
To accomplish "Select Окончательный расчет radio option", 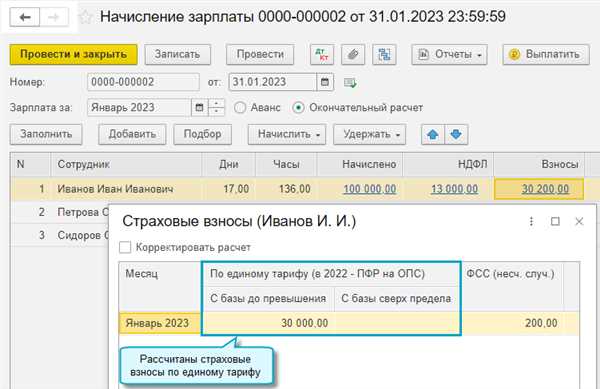I will [298, 107].
